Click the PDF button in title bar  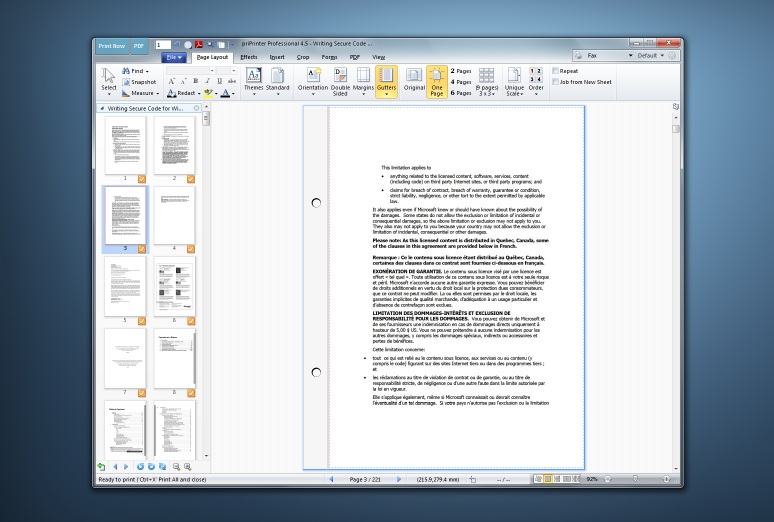(139, 46)
